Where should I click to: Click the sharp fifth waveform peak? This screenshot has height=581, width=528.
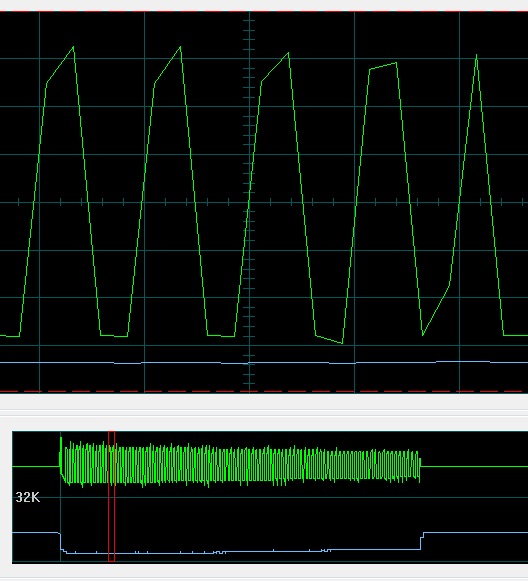click(476, 56)
